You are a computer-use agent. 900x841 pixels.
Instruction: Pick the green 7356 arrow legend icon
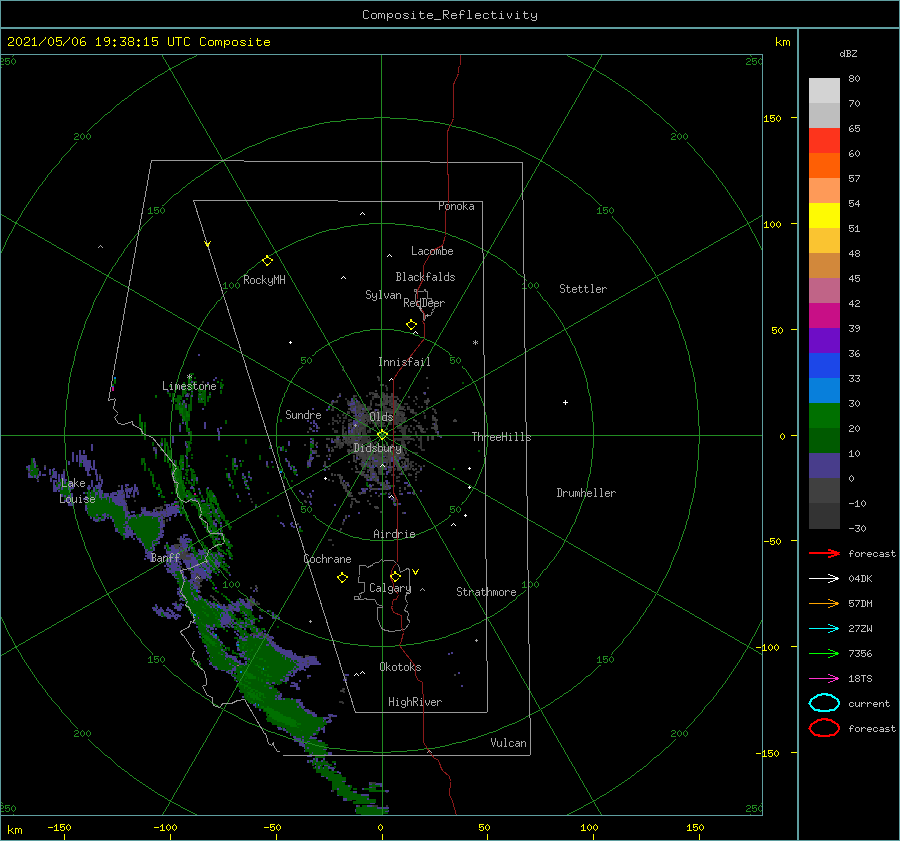(824, 653)
